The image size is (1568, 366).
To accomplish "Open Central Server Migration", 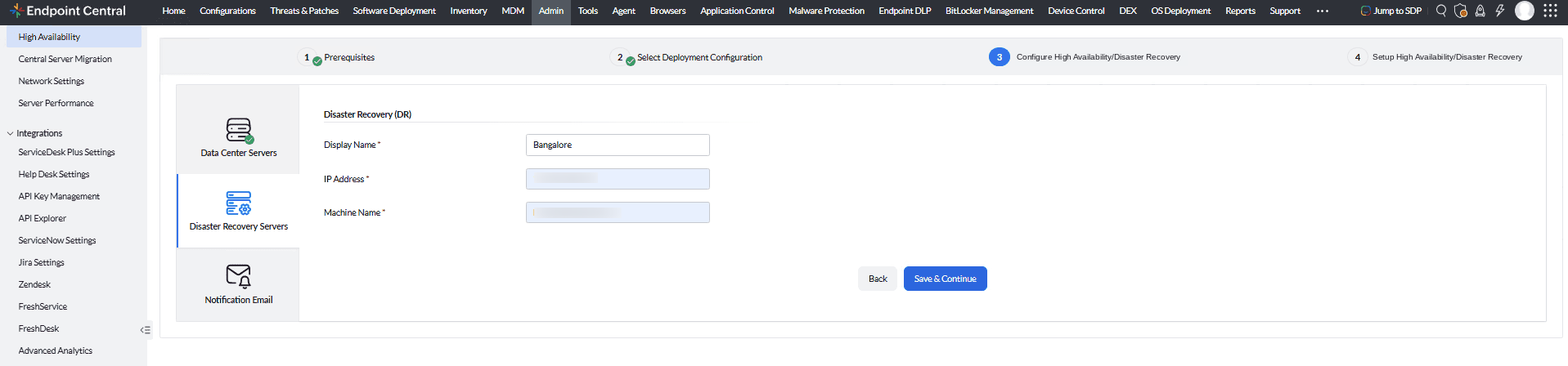I will point(65,59).
